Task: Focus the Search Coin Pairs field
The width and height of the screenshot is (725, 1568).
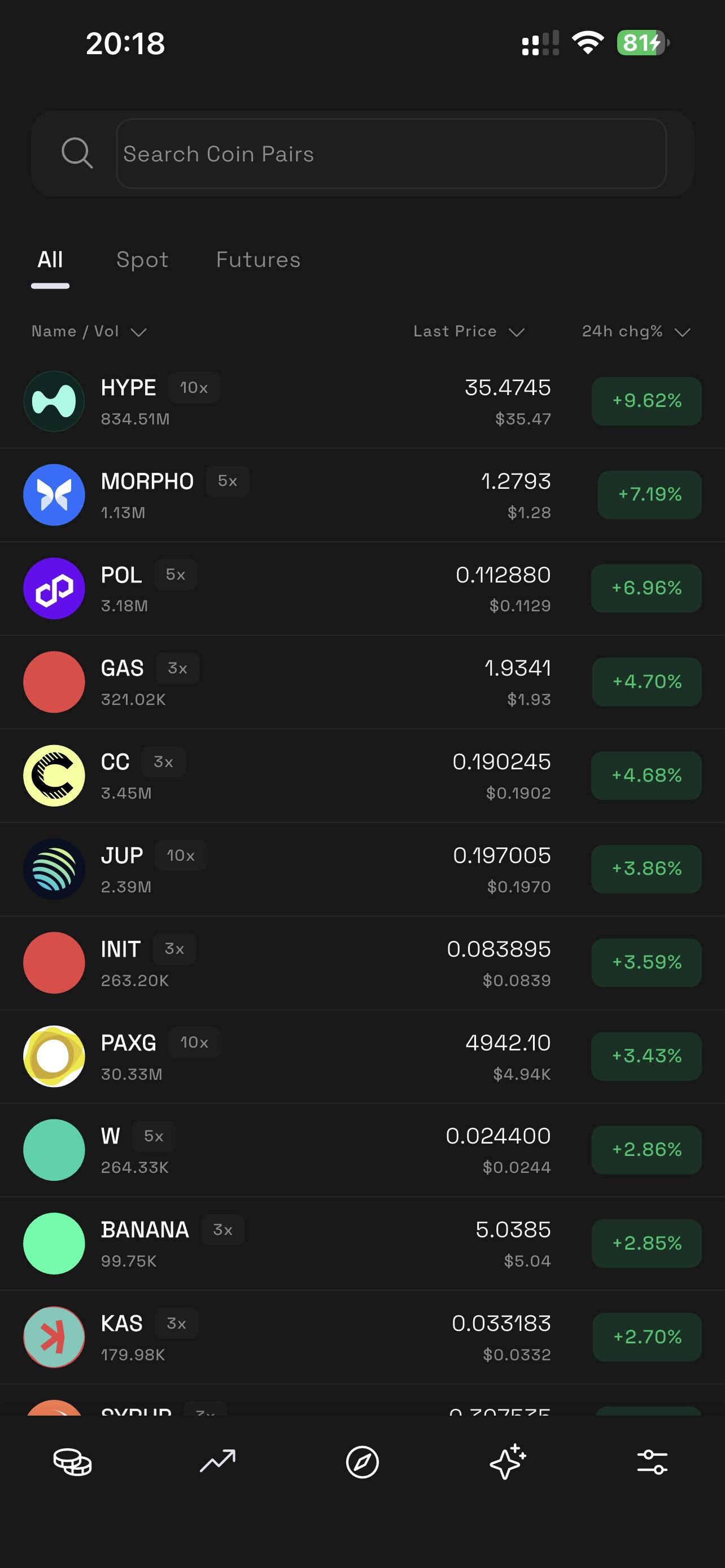Action: [391, 154]
